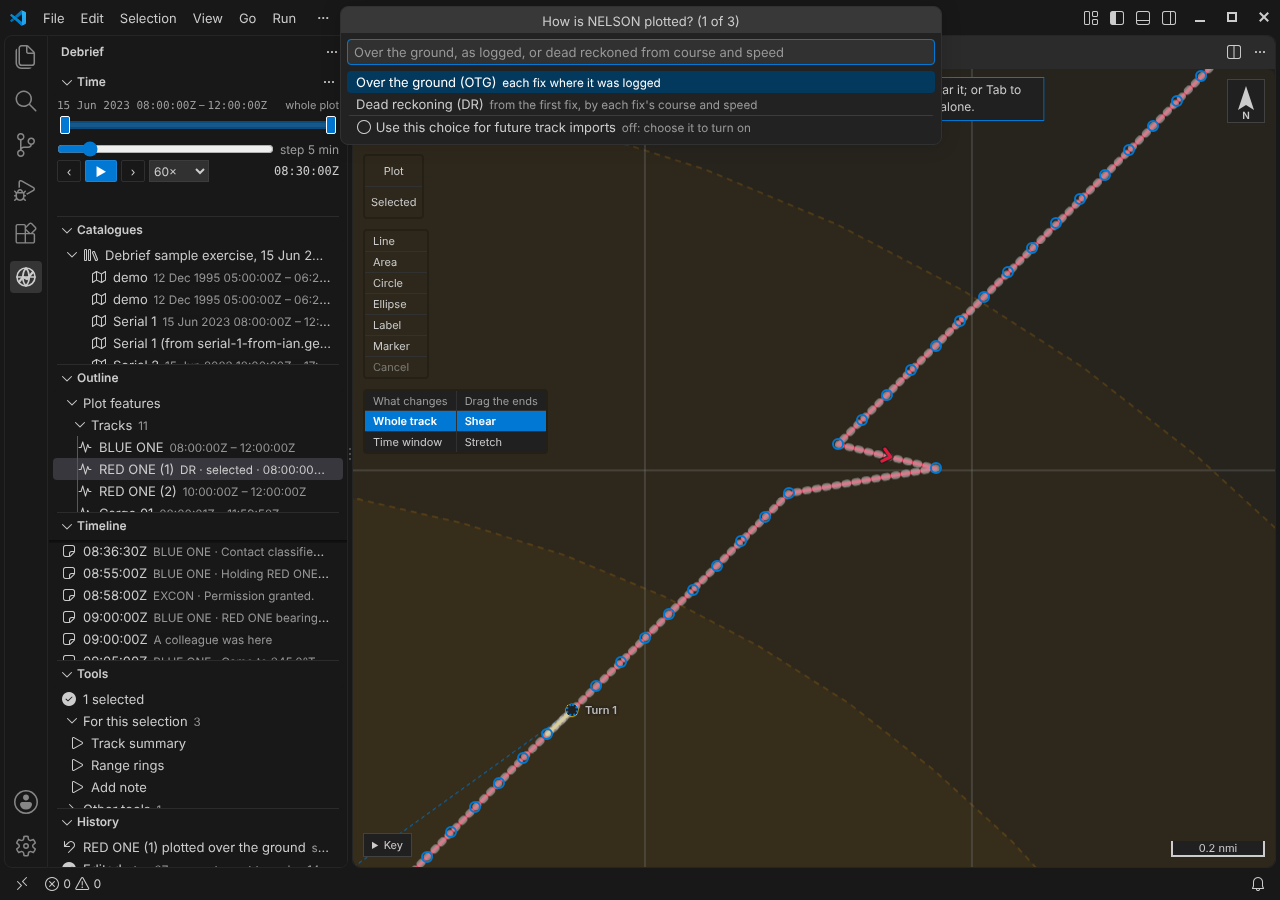Collapse the Plot features node
Image resolution: width=1280 pixels, height=900 pixels.
click(73, 403)
